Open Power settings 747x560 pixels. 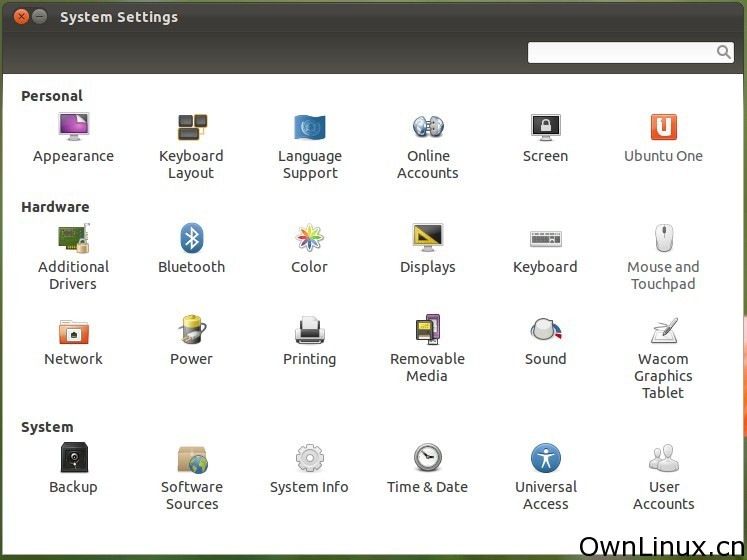(191, 331)
